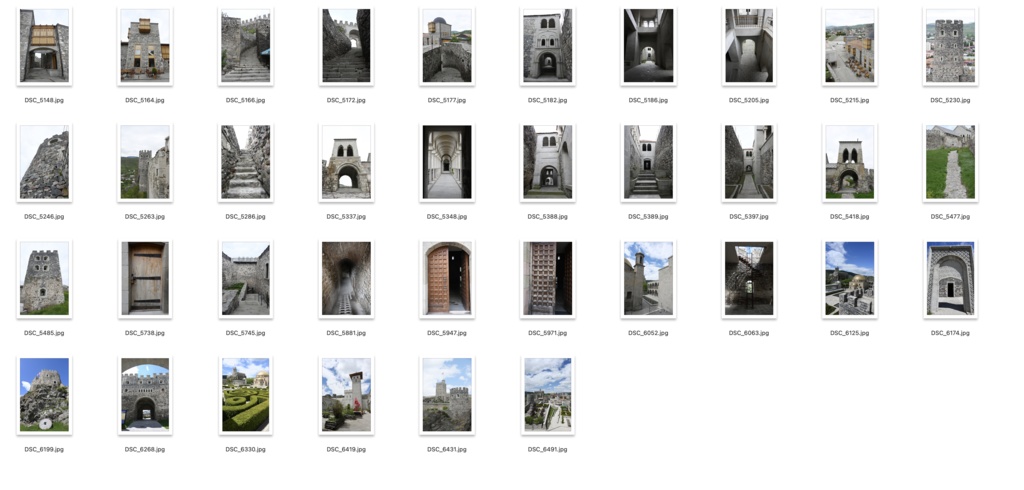Click the file name label DSC_5186.jpg
Screen dimensions: 1024x490
click(x=648, y=101)
